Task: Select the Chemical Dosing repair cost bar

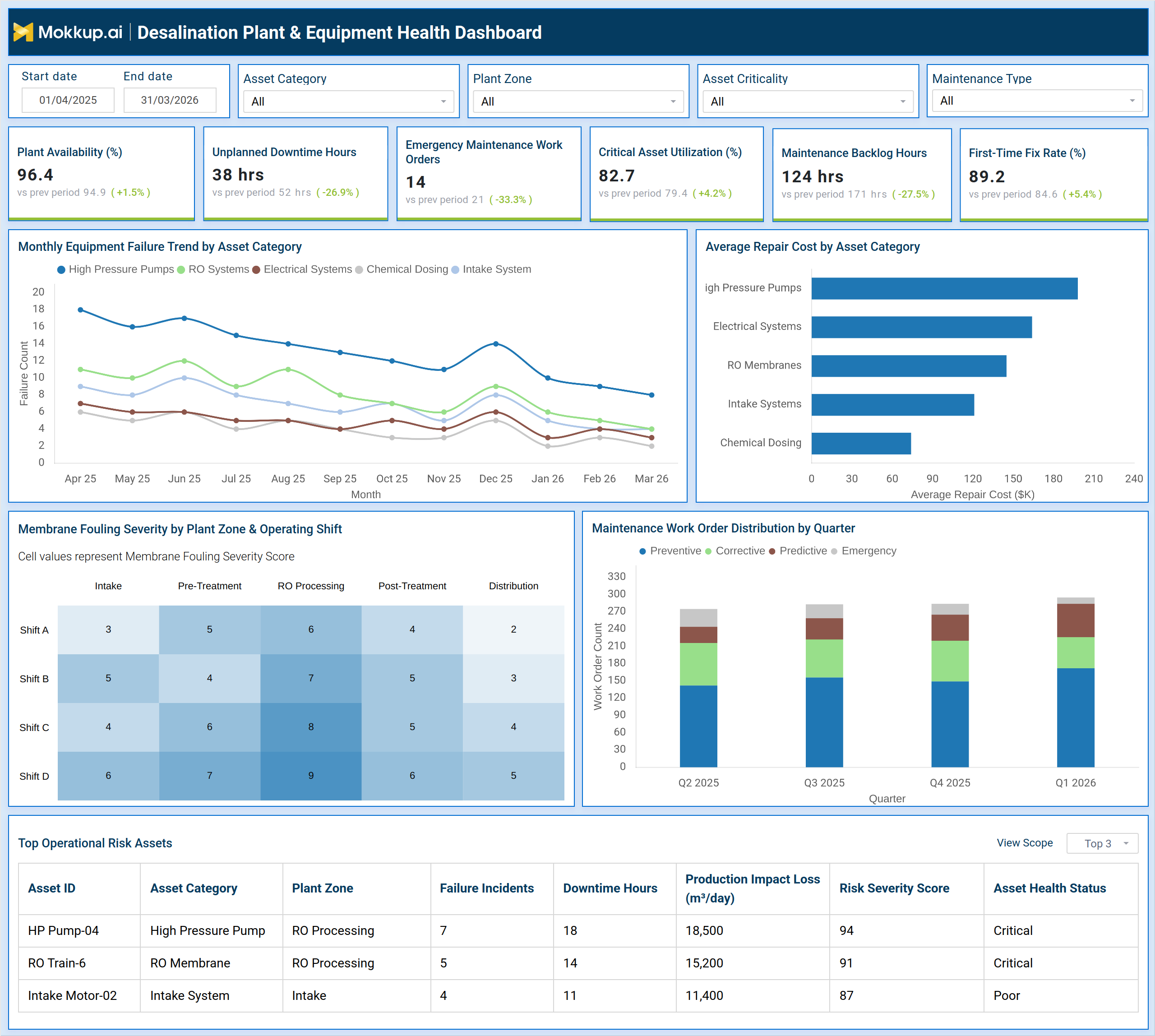Action: coord(861,444)
